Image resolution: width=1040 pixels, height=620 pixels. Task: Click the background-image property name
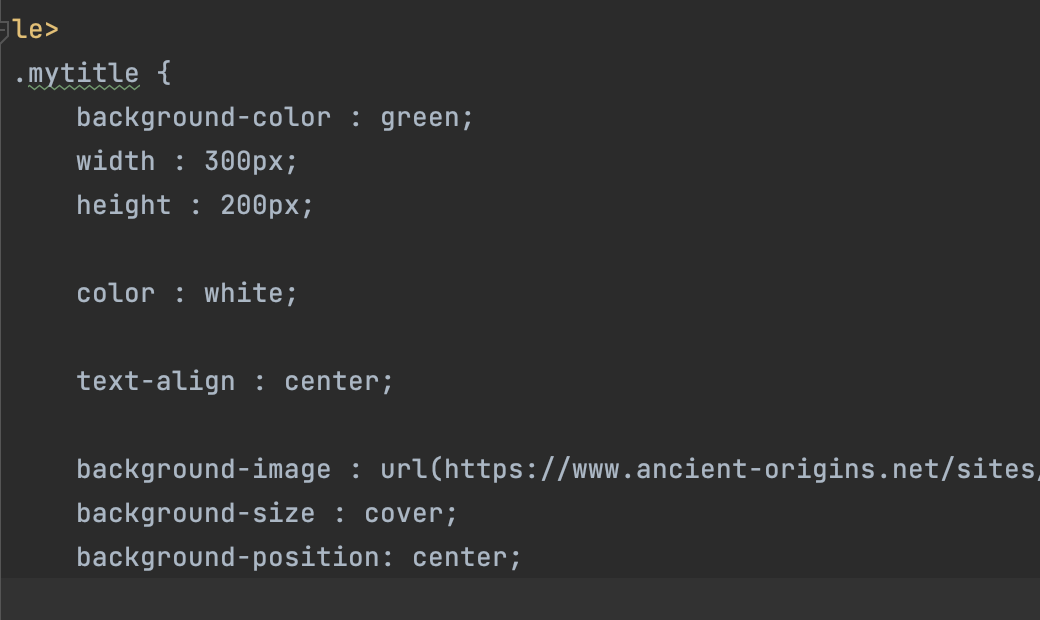coord(203,469)
